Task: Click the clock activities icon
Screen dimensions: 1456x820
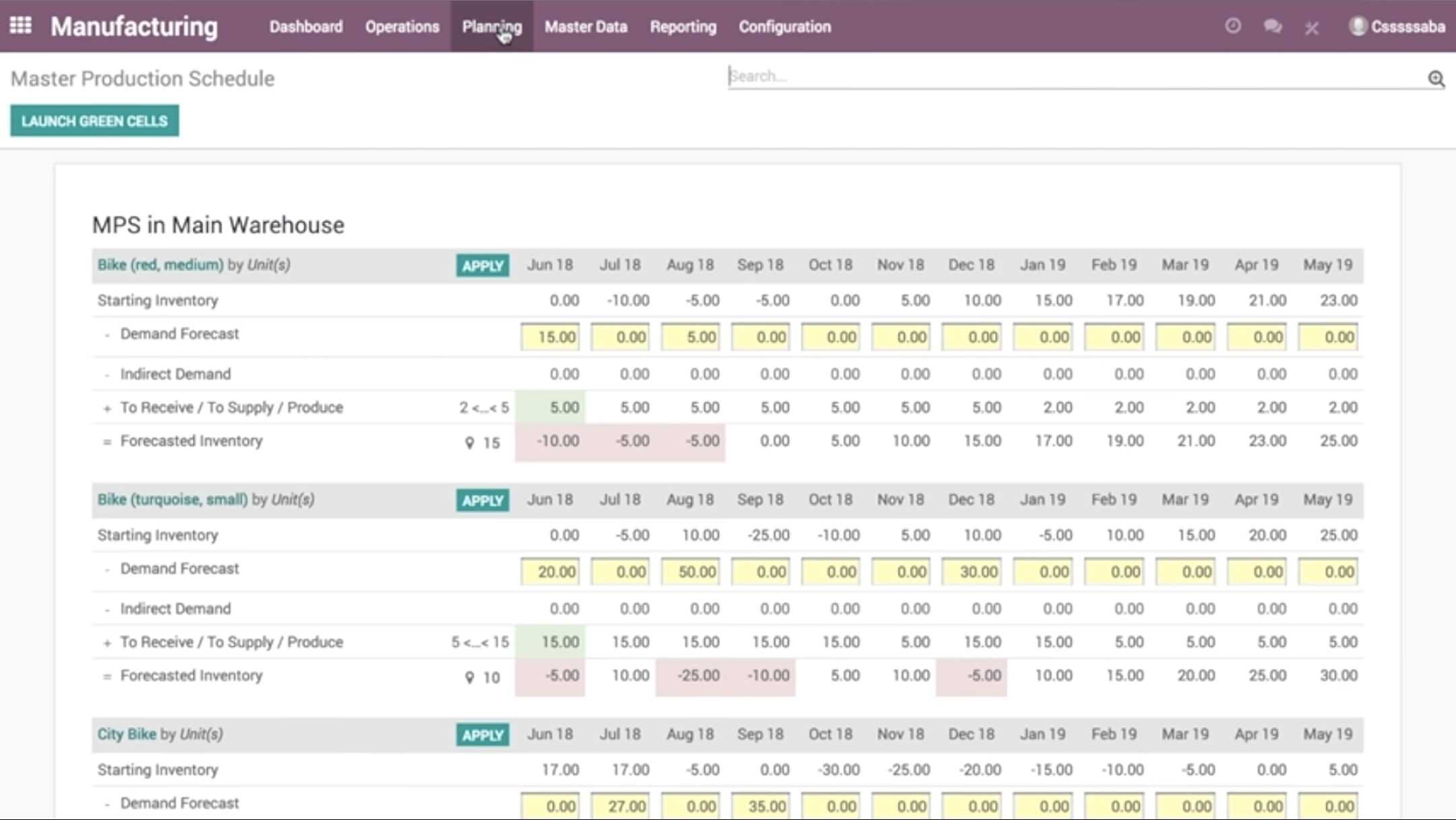Action: [x=1232, y=26]
